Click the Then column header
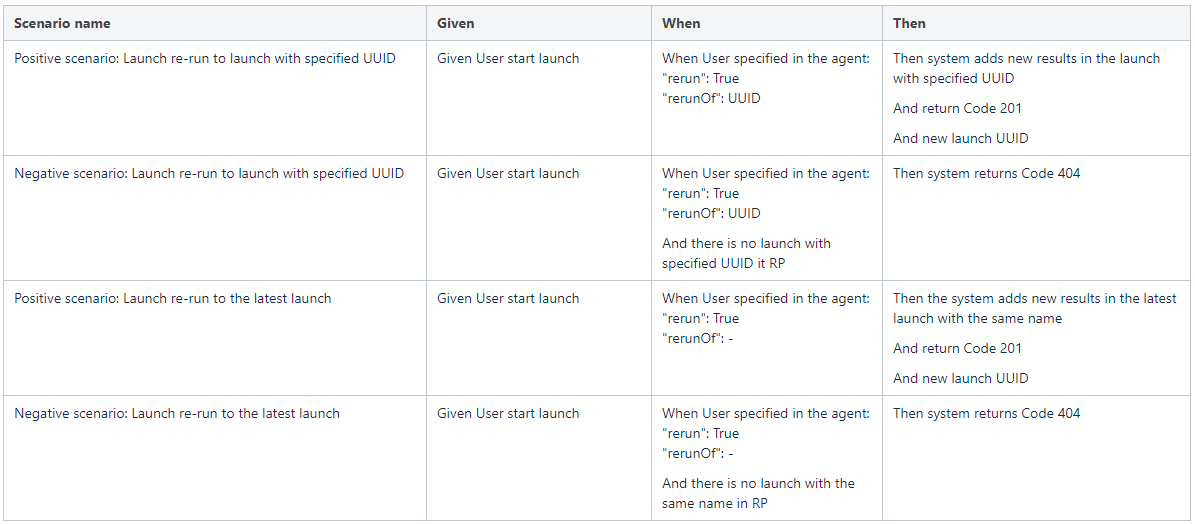1195x524 pixels. click(x=909, y=24)
